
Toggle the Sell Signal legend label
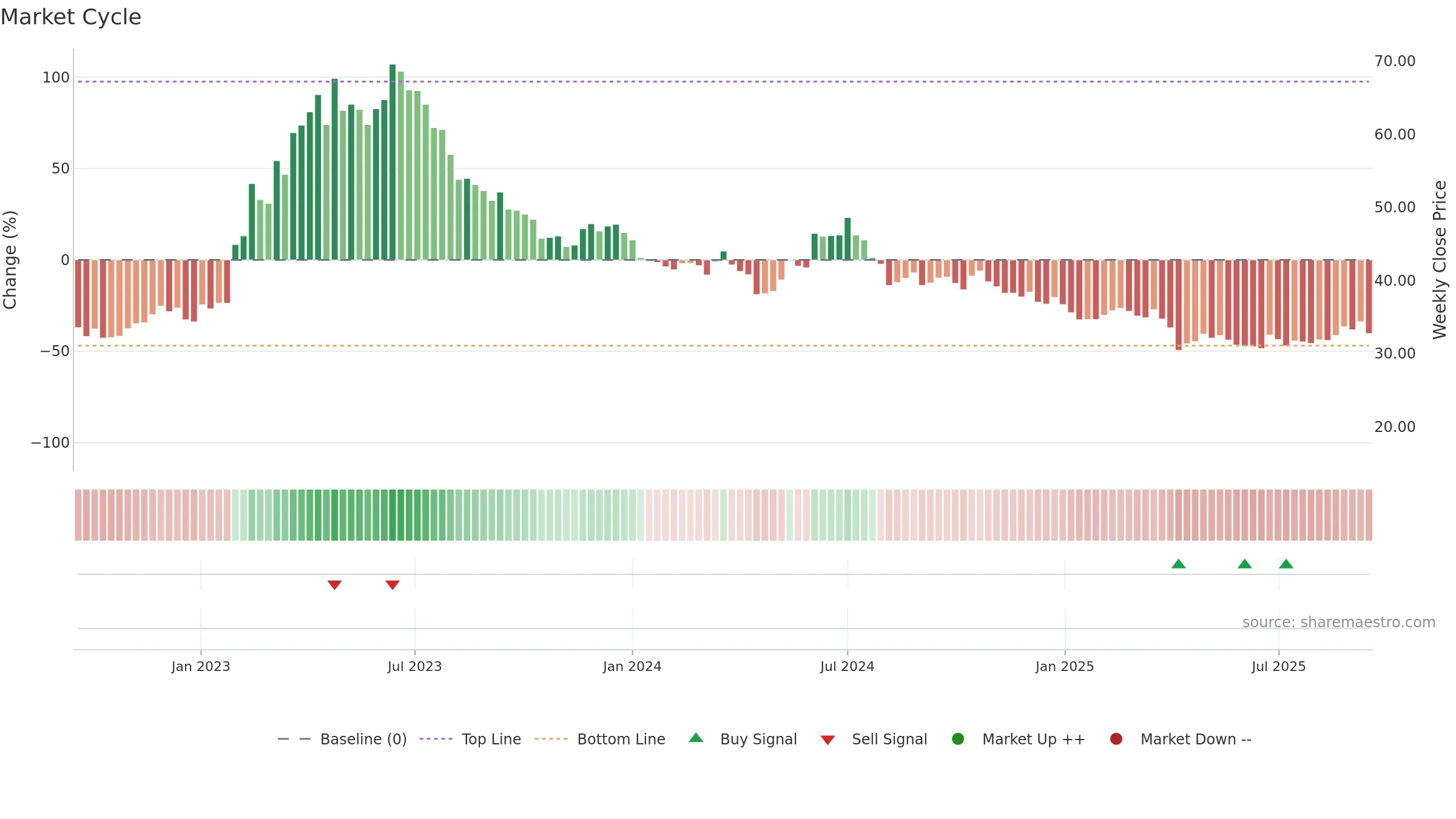pos(889,740)
